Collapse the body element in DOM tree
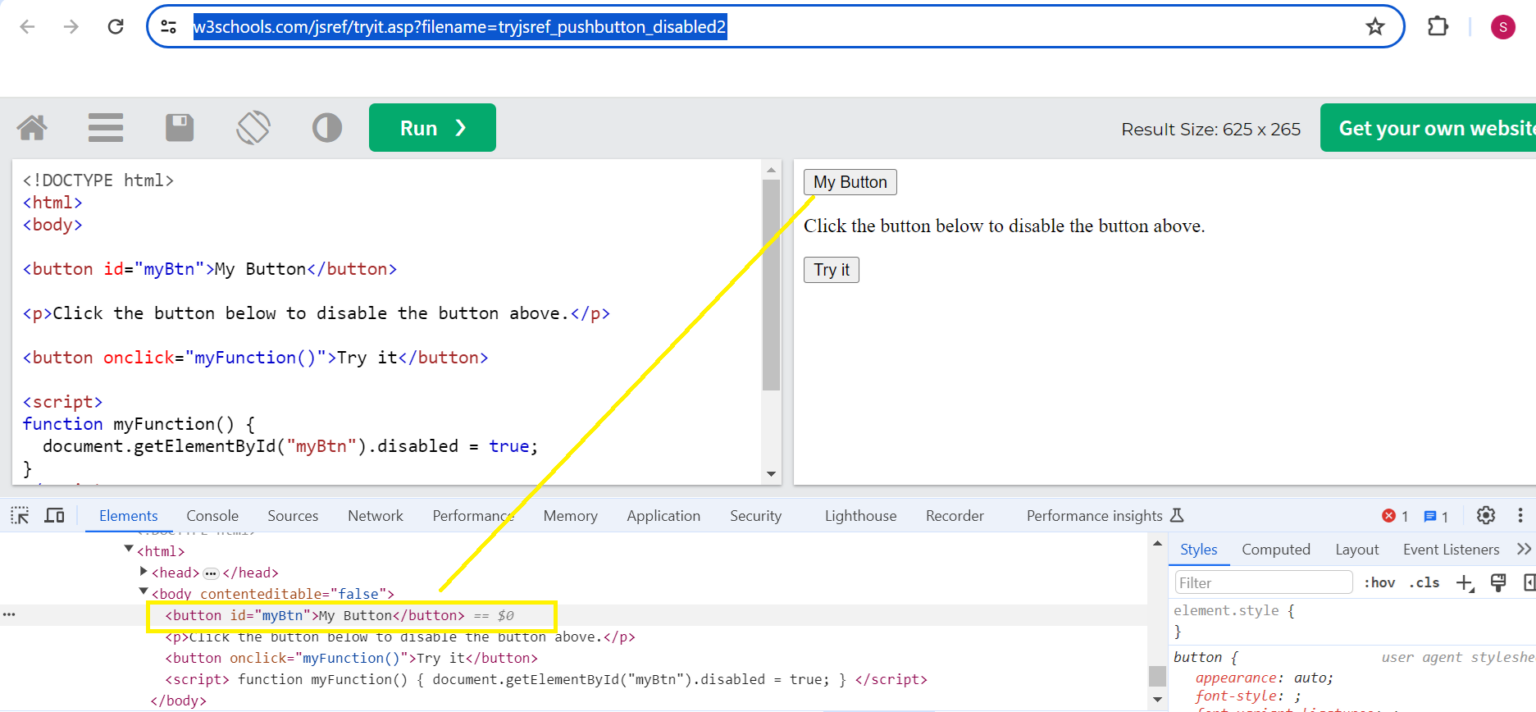Viewport: 1536px width, 712px height. tap(144, 593)
